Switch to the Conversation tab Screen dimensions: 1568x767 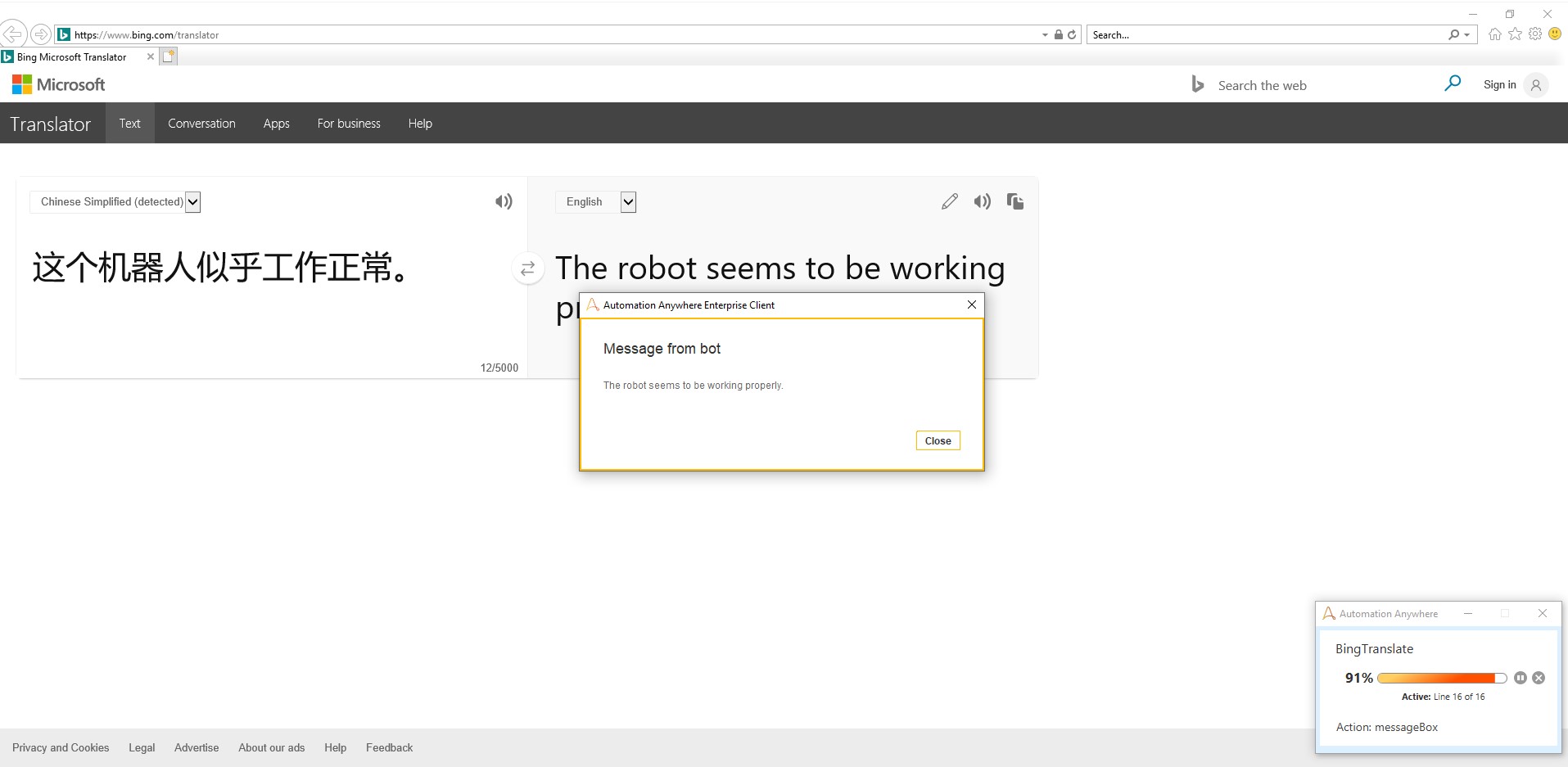tap(201, 123)
